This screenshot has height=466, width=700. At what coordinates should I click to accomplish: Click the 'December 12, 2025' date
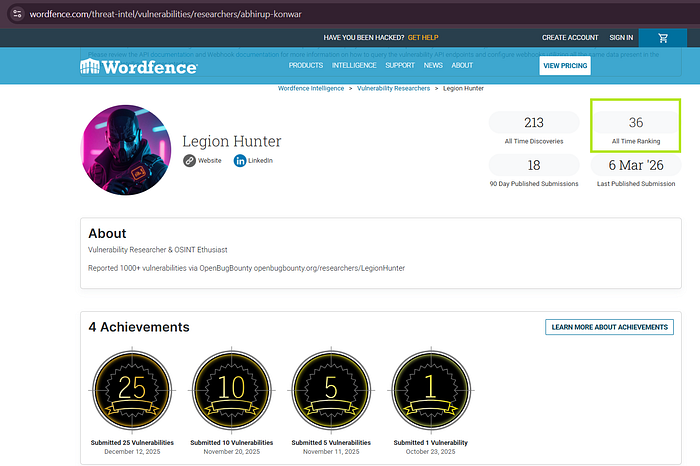132,452
